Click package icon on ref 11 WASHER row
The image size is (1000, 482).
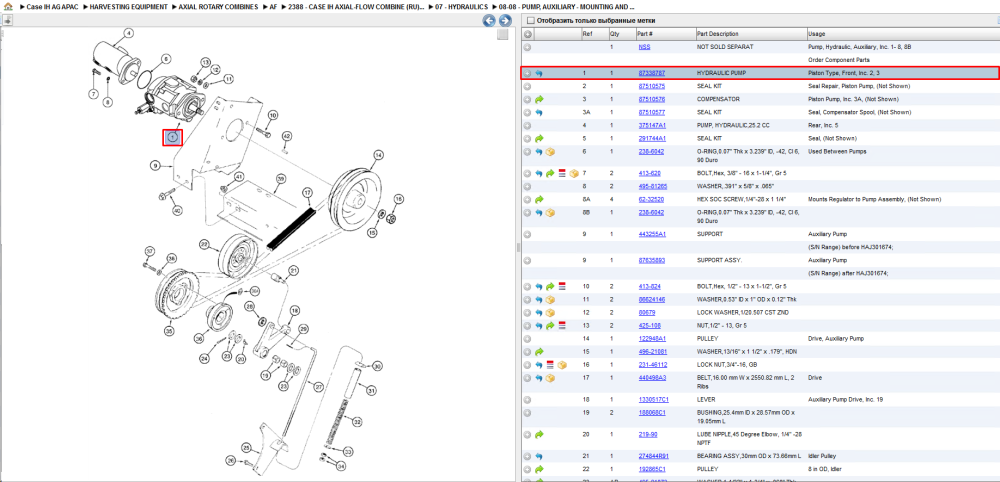pos(550,300)
